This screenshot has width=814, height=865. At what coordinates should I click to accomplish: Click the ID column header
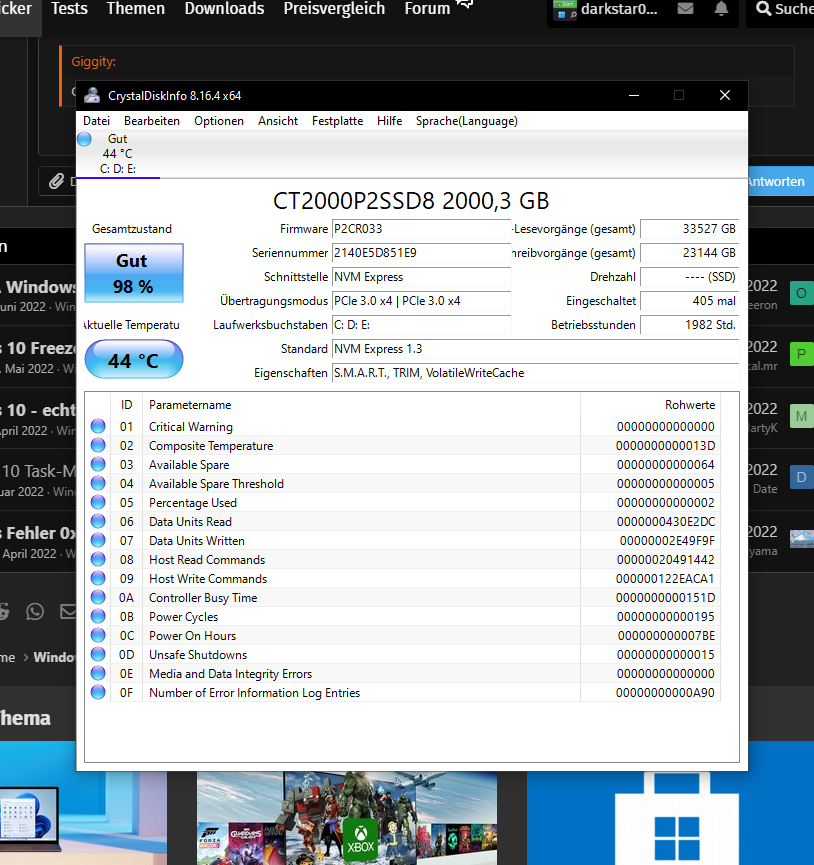pyautogui.click(x=126, y=405)
